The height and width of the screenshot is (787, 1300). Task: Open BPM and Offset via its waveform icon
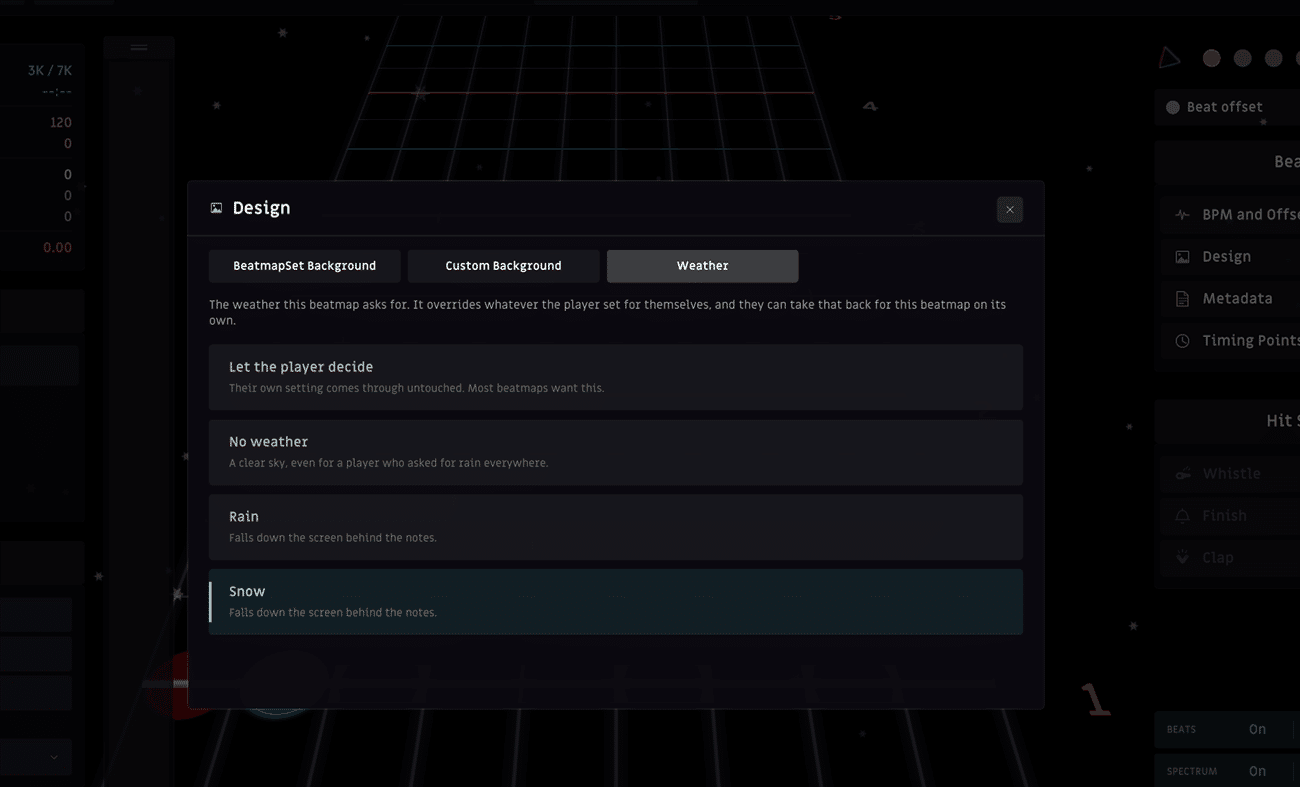pos(1182,215)
